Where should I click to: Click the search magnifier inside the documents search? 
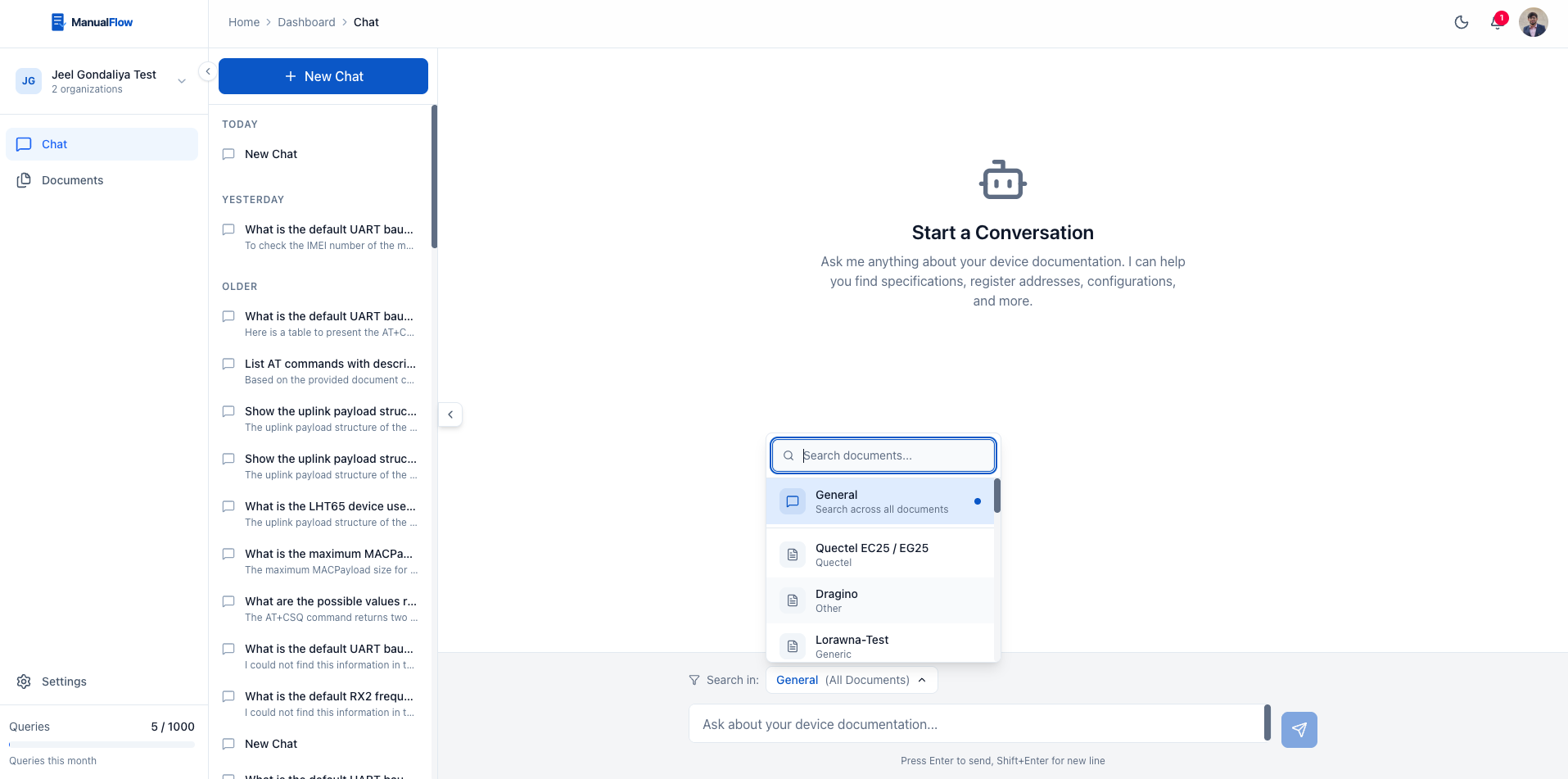click(x=789, y=455)
